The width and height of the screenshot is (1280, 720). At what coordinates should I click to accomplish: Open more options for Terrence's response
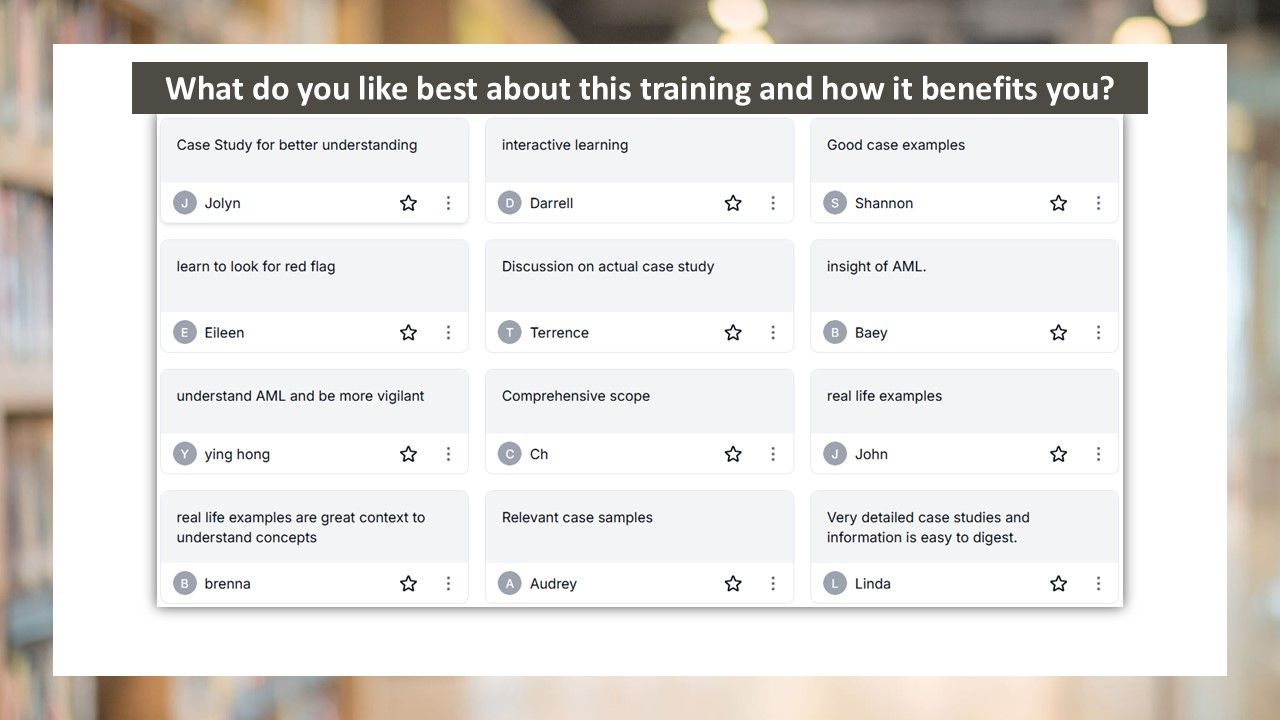tap(773, 333)
